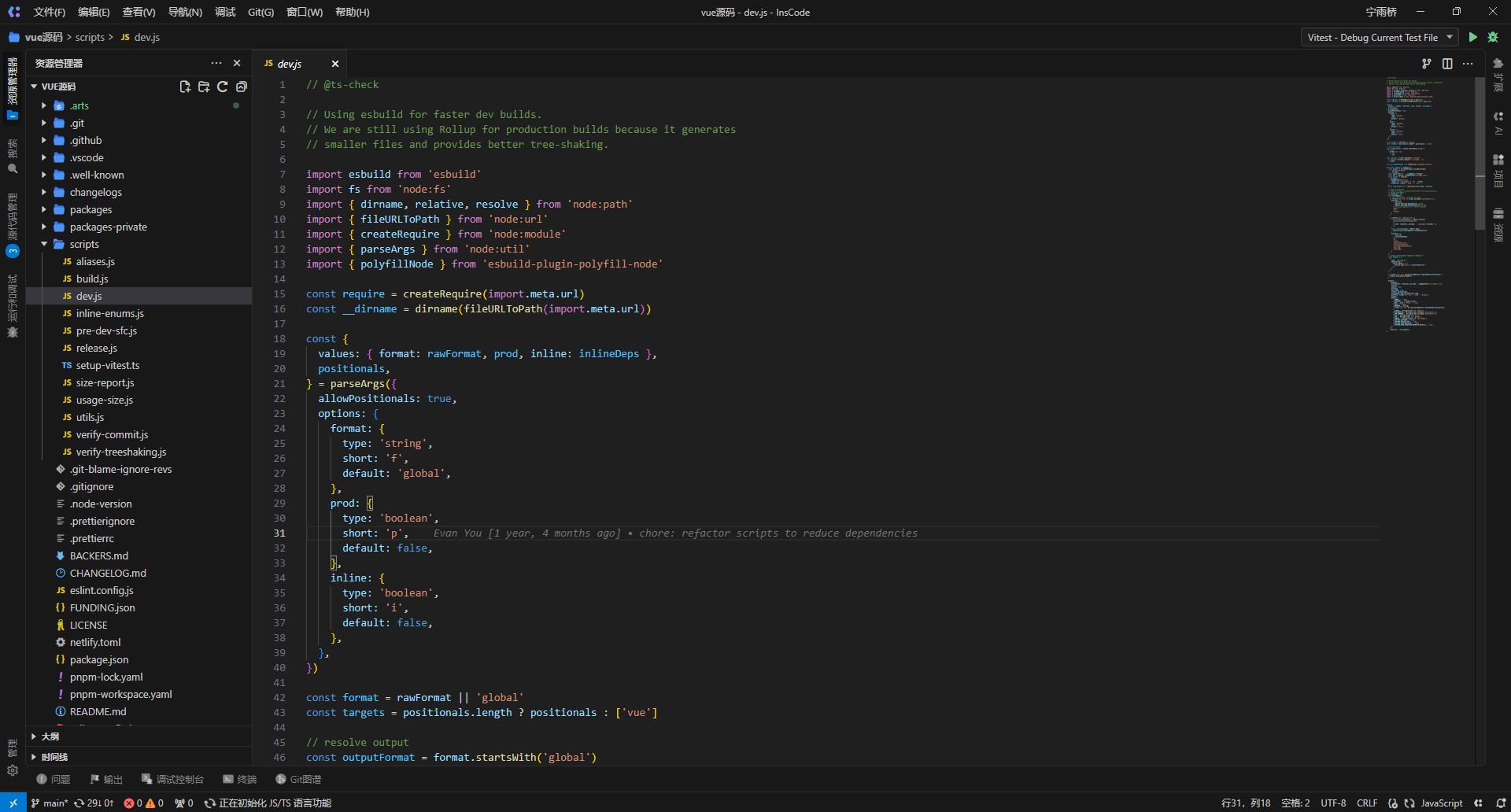This screenshot has width=1511, height=812.
Task: Open the notifications bell in the status bar
Action: point(1501,803)
